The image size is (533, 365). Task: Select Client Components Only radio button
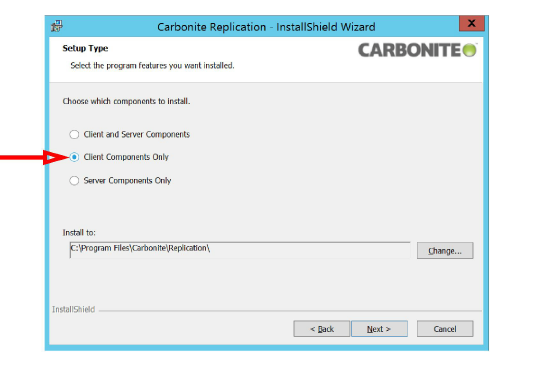(74, 157)
